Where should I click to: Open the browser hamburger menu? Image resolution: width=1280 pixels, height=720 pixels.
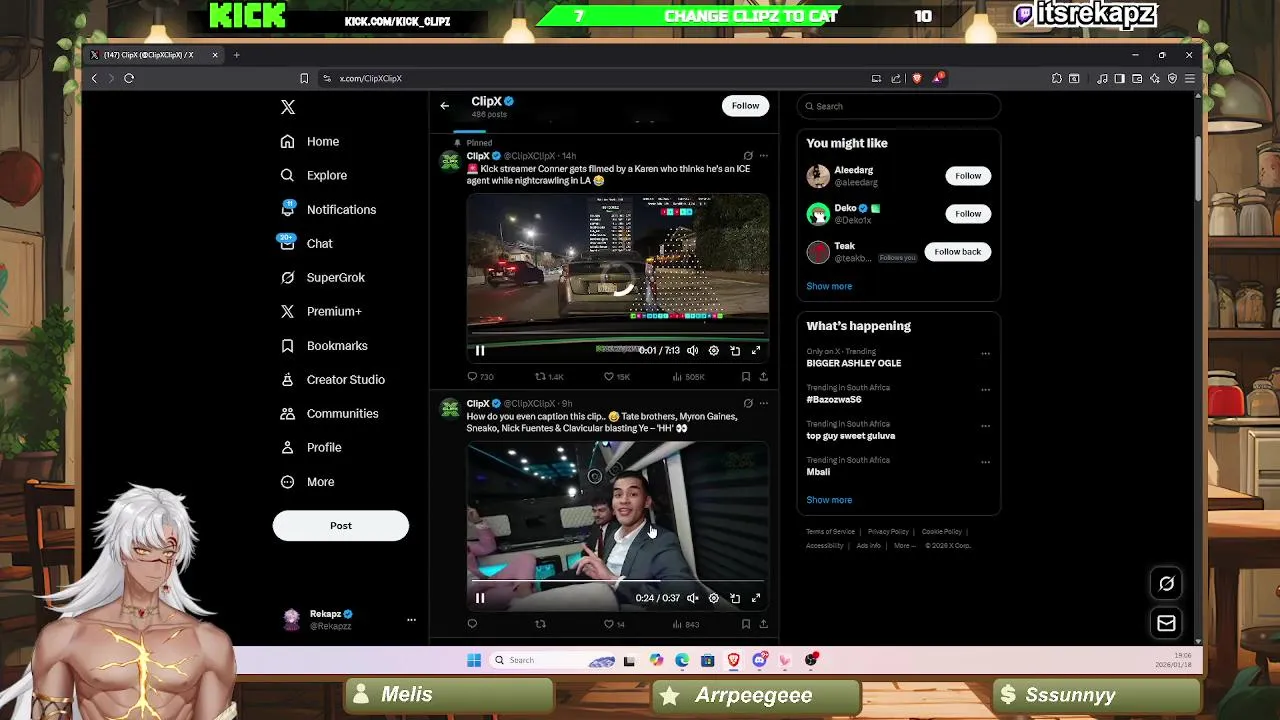(1189, 78)
